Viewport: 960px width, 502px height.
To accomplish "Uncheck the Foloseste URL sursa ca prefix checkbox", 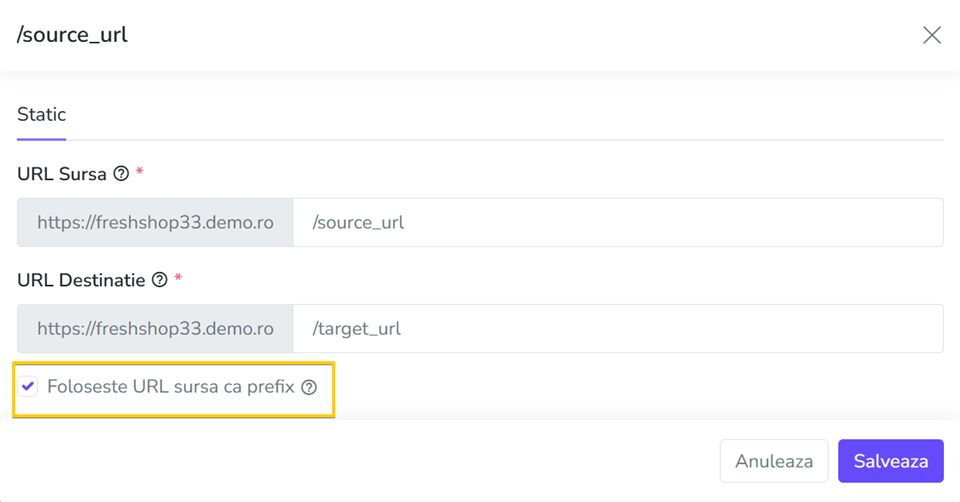I will [x=28, y=386].
